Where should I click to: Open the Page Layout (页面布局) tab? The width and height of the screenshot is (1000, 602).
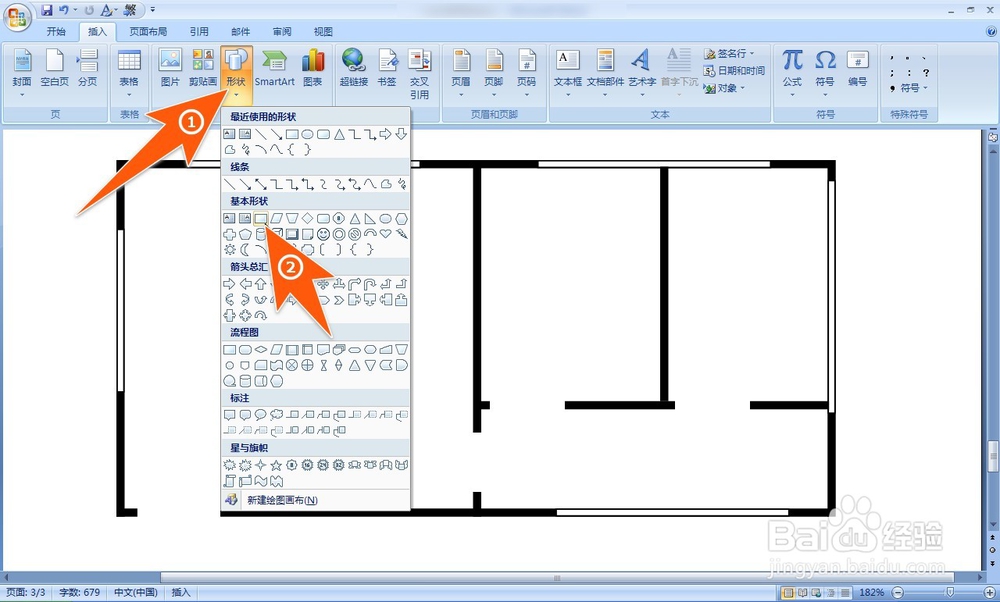click(148, 31)
